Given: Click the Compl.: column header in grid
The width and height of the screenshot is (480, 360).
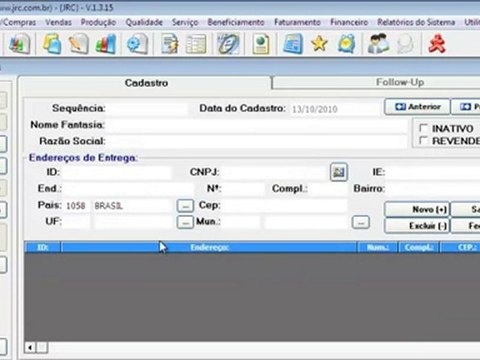Looking at the screenshot, I should coord(419,247).
